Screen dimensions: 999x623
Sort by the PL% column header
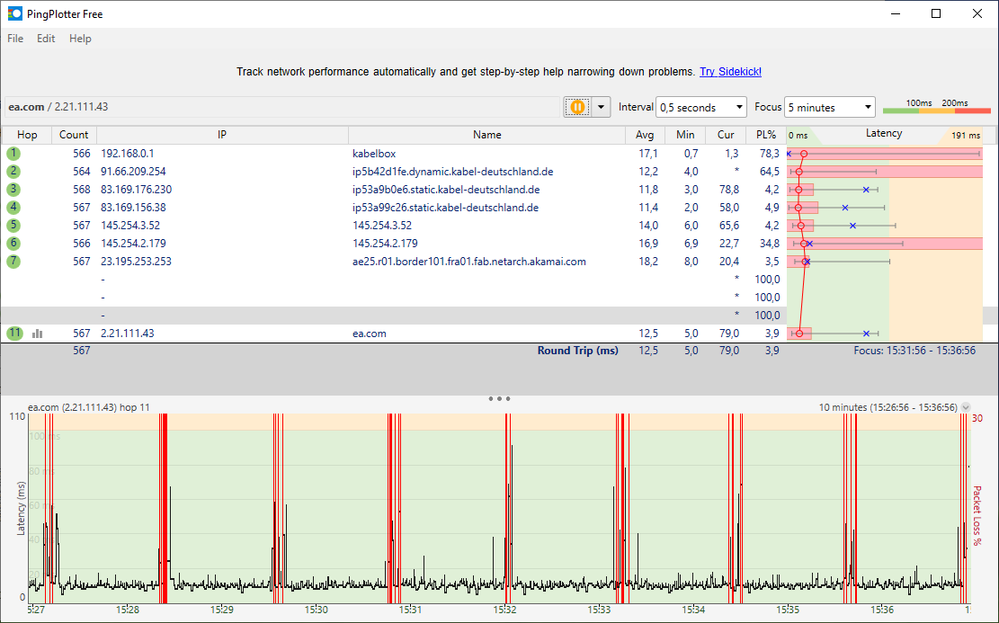point(766,135)
